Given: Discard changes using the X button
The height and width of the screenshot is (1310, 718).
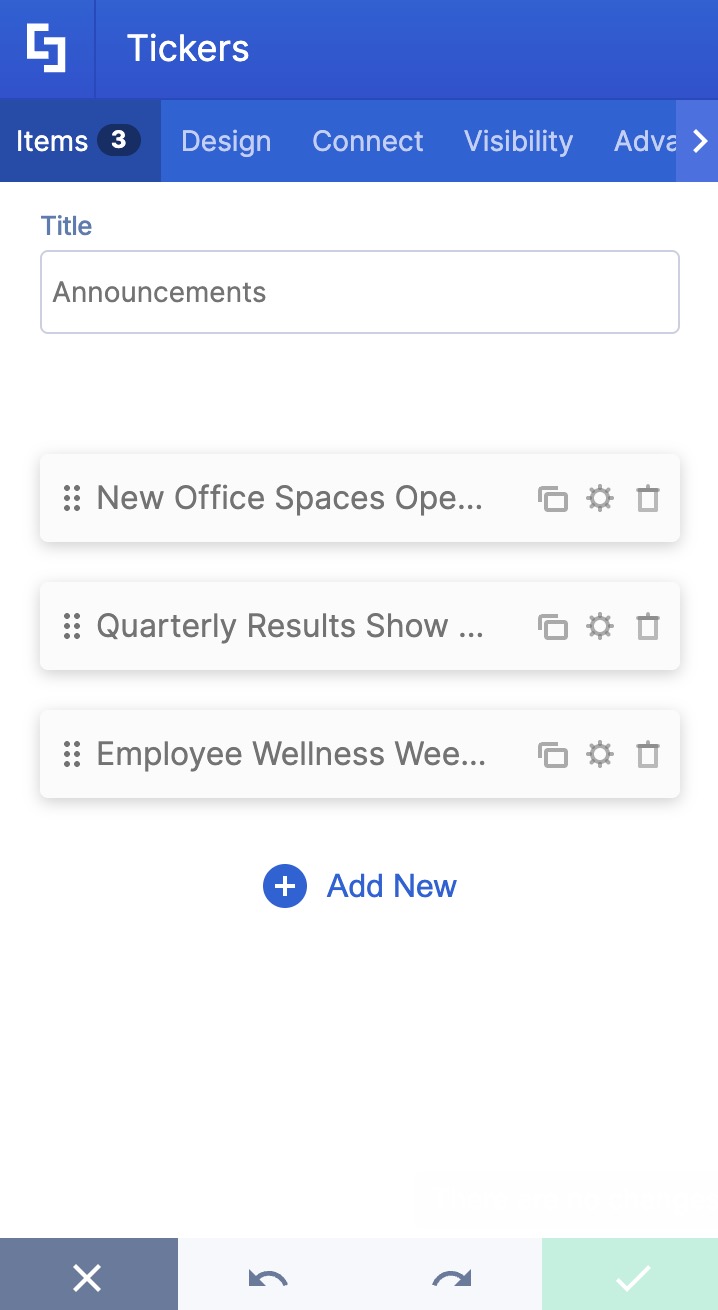Looking at the screenshot, I should [x=88, y=1277].
